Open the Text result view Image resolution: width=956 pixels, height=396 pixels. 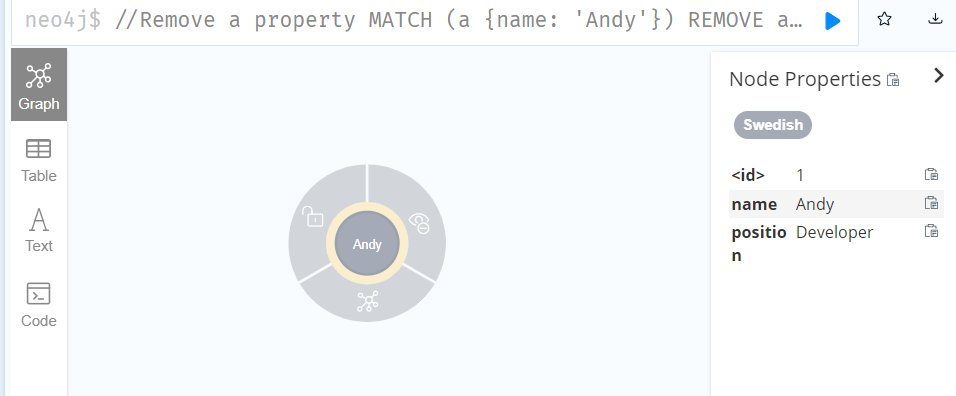[x=39, y=230]
